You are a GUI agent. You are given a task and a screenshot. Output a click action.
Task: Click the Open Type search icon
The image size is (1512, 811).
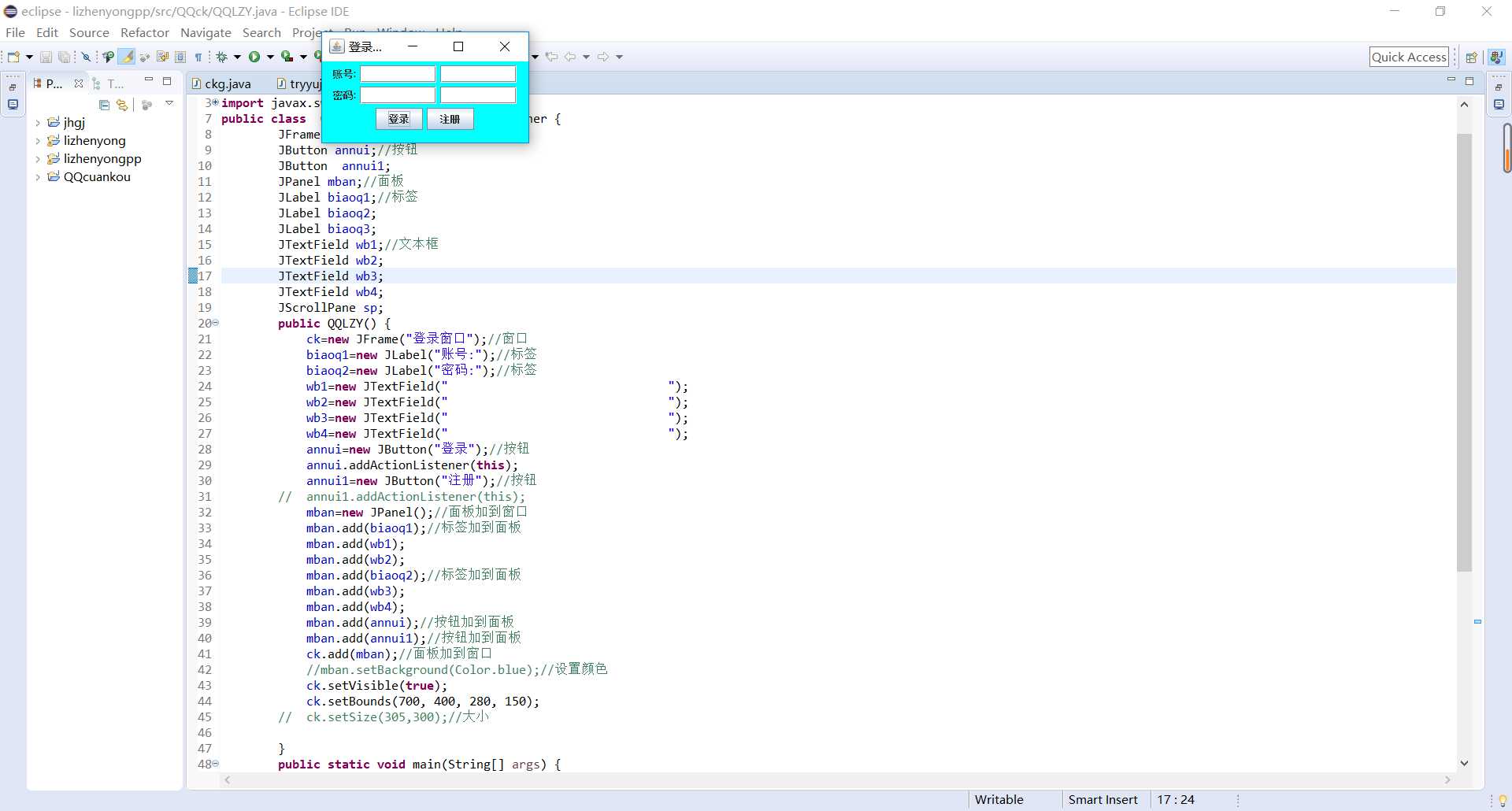(x=109, y=57)
